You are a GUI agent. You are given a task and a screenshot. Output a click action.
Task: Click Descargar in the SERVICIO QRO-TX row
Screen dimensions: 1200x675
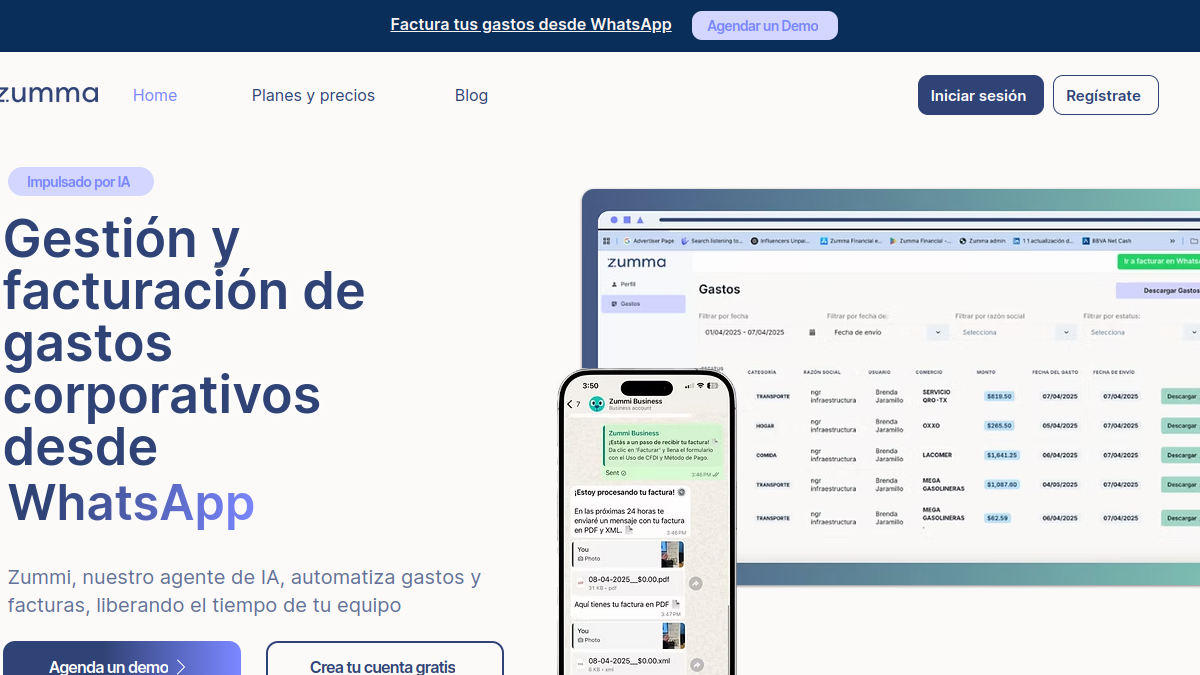click(1180, 396)
